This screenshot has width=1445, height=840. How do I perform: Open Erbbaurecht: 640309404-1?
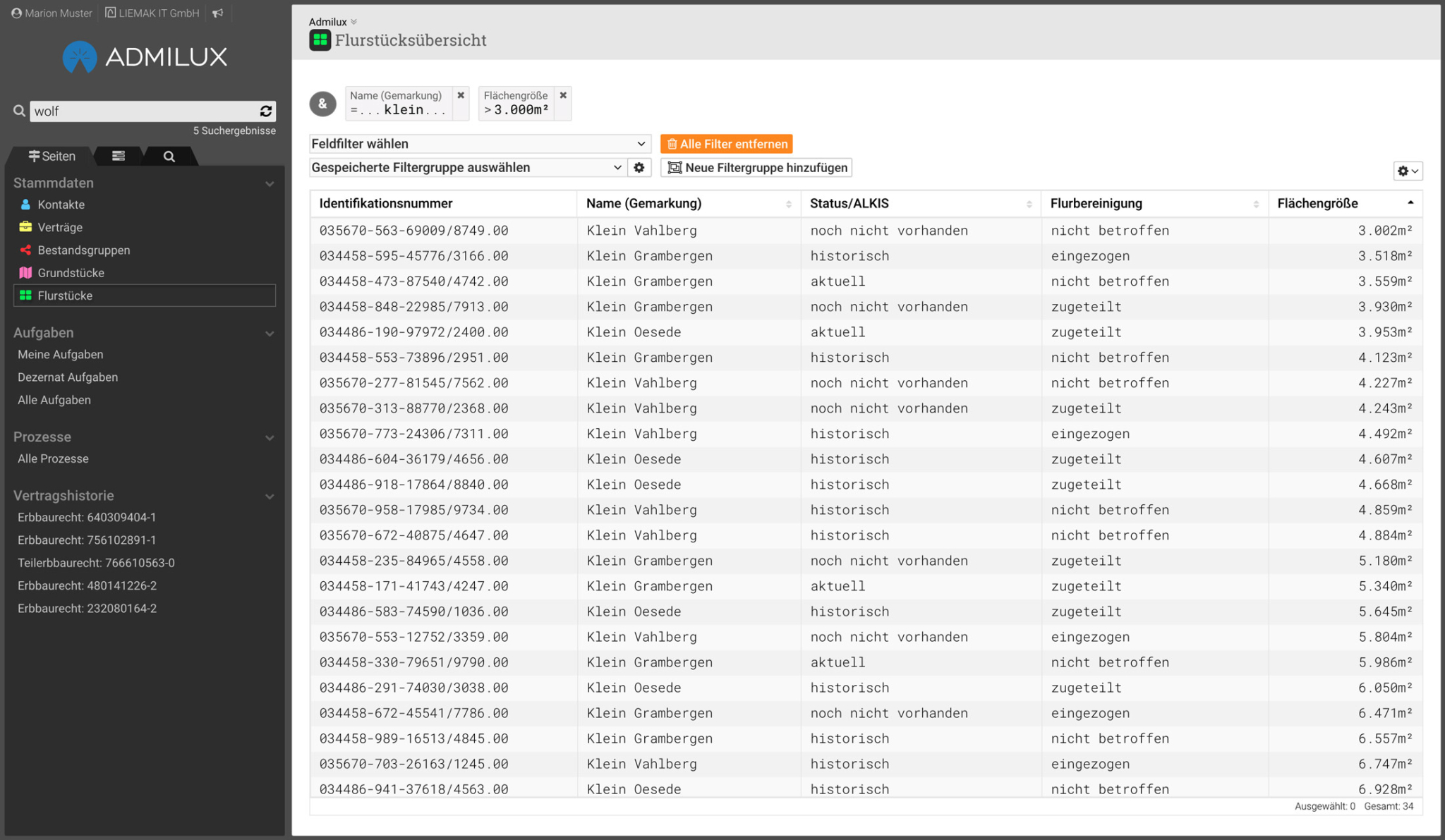coord(87,517)
